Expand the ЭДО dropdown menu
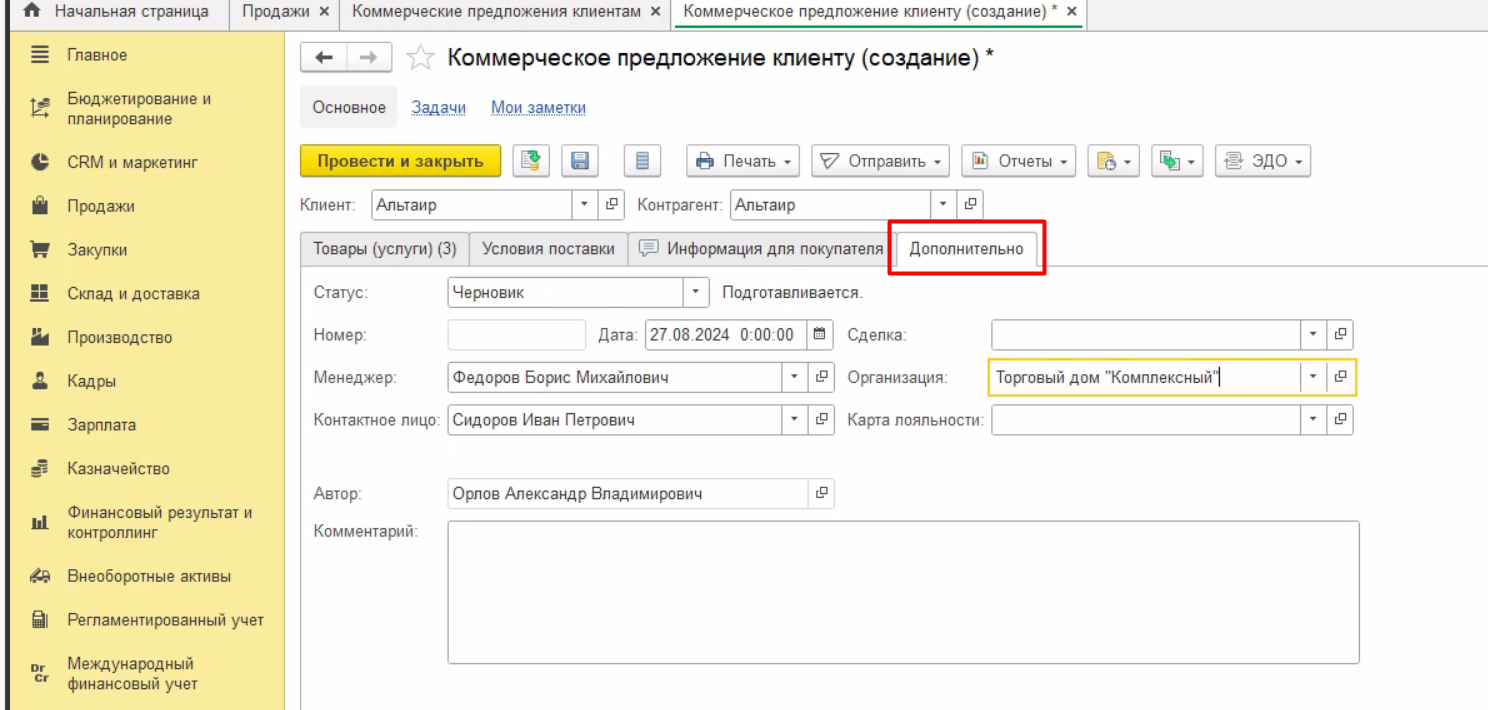The width and height of the screenshot is (1488, 710). (x=1262, y=161)
